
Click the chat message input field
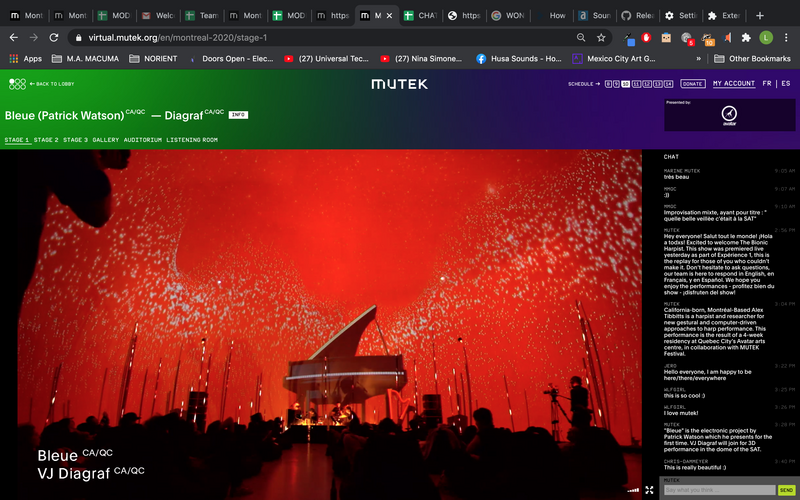coord(719,490)
